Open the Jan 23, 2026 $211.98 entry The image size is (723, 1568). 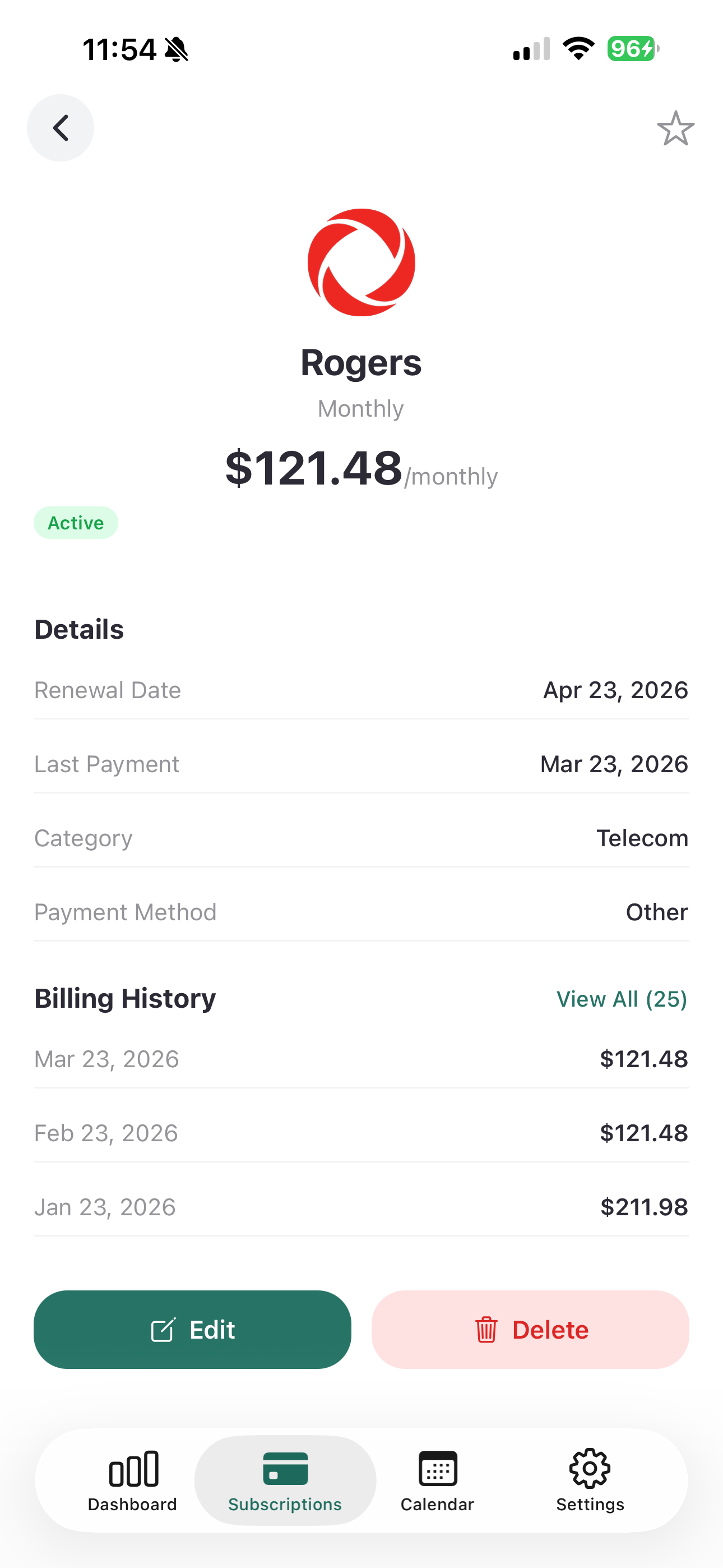(361, 1207)
